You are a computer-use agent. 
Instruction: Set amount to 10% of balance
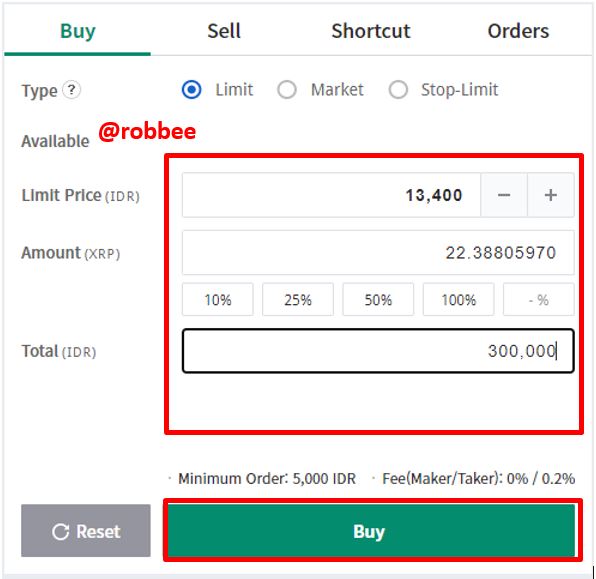click(217, 300)
